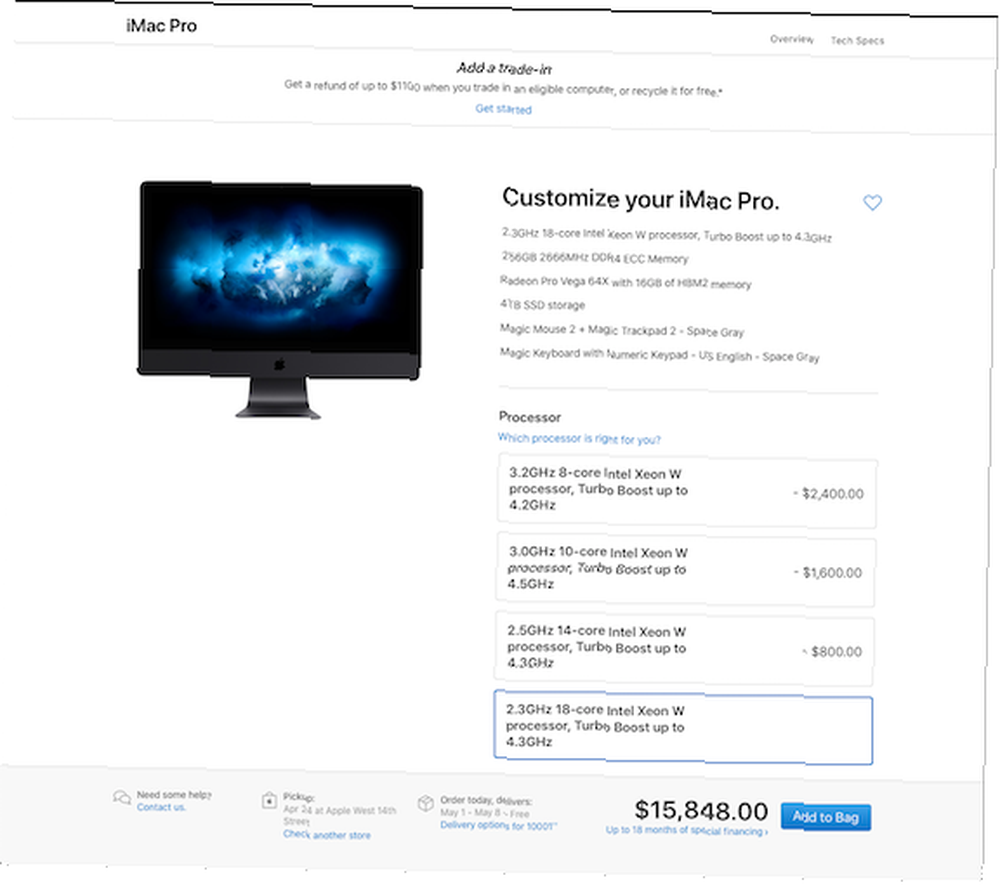Image resolution: width=1000 pixels, height=885 pixels.
Task: Click the Add a trade-in heading
Action: coord(504,68)
